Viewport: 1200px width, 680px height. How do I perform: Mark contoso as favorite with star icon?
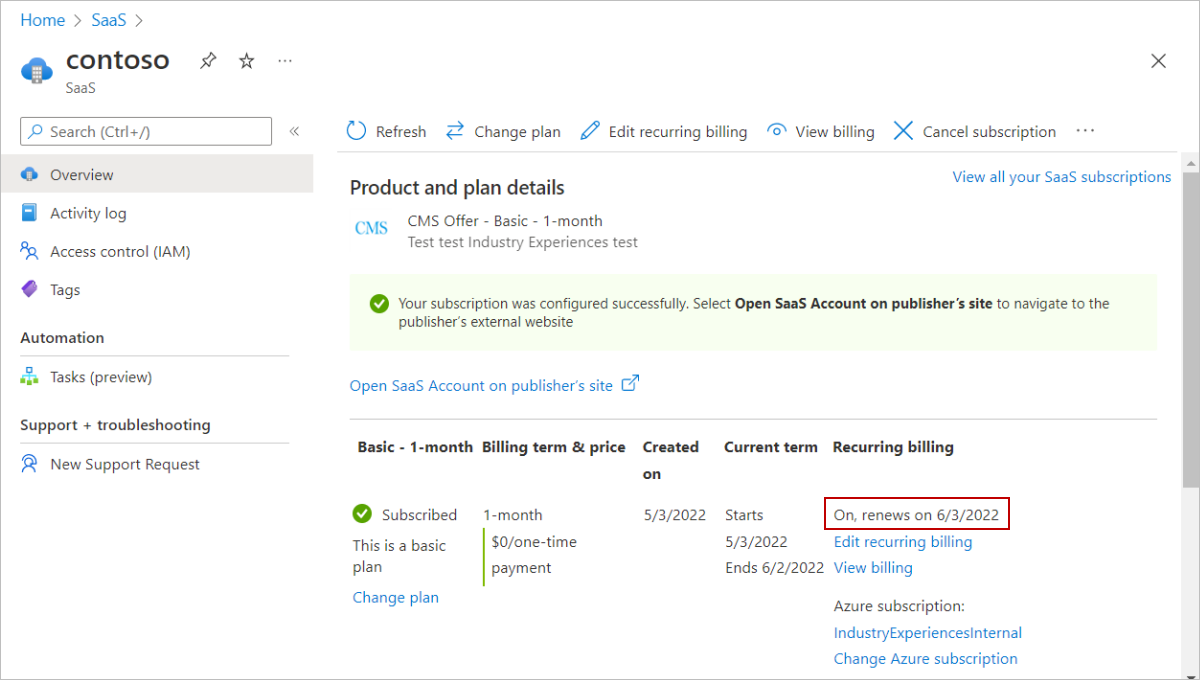point(247,61)
